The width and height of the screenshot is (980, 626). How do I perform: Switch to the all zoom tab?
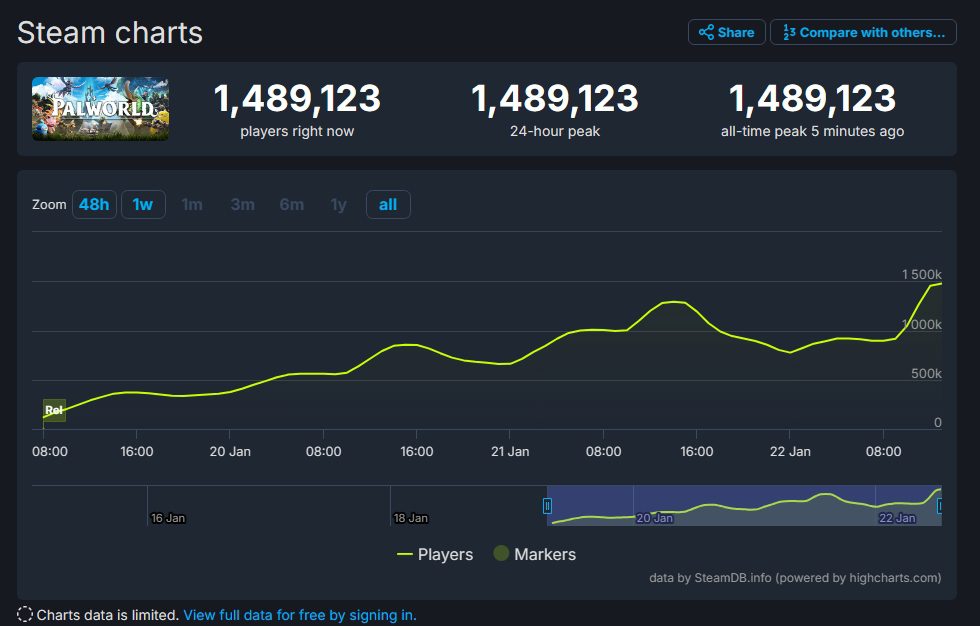(x=388, y=204)
